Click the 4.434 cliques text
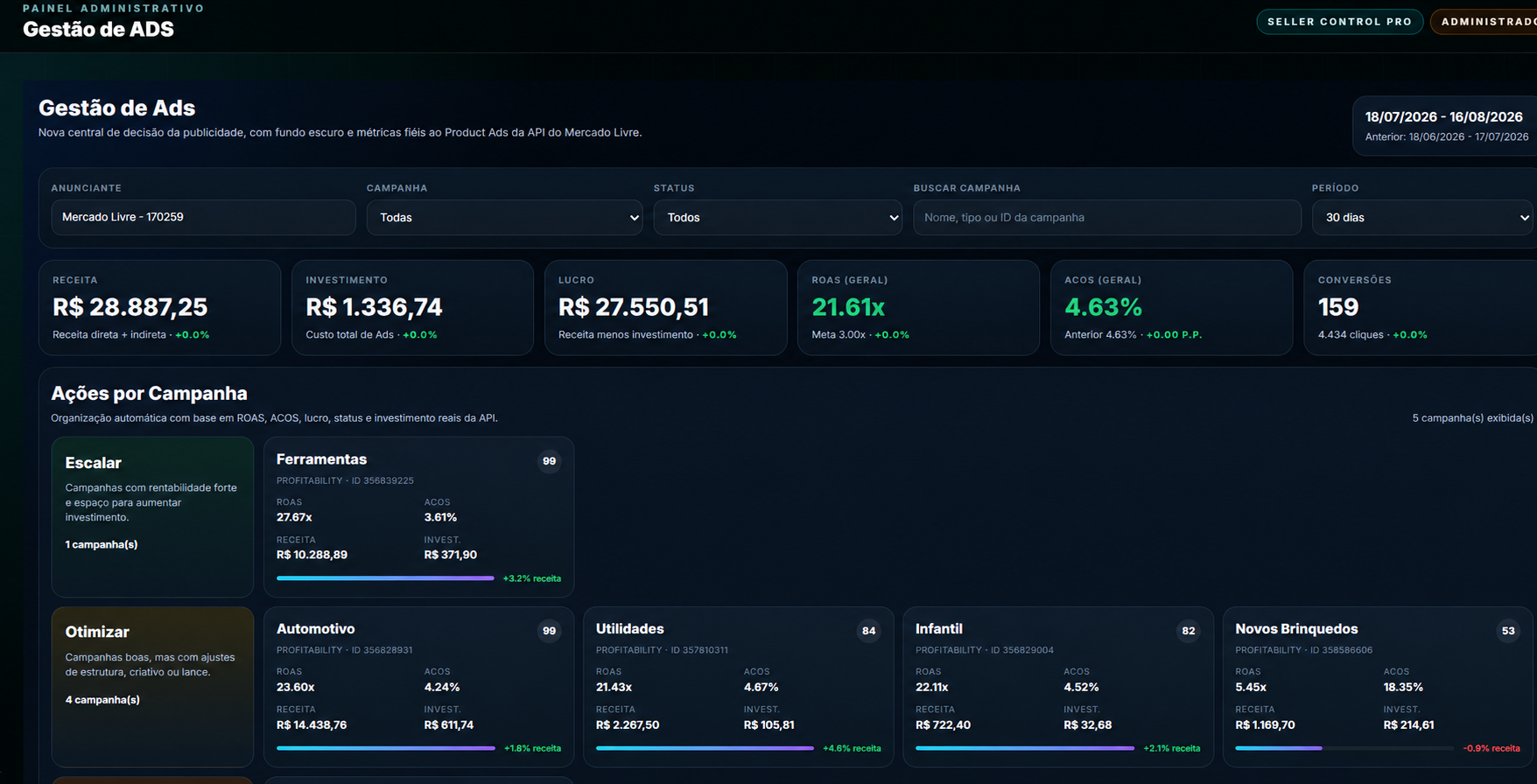This screenshot has width=1537, height=784. click(x=1351, y=335)
